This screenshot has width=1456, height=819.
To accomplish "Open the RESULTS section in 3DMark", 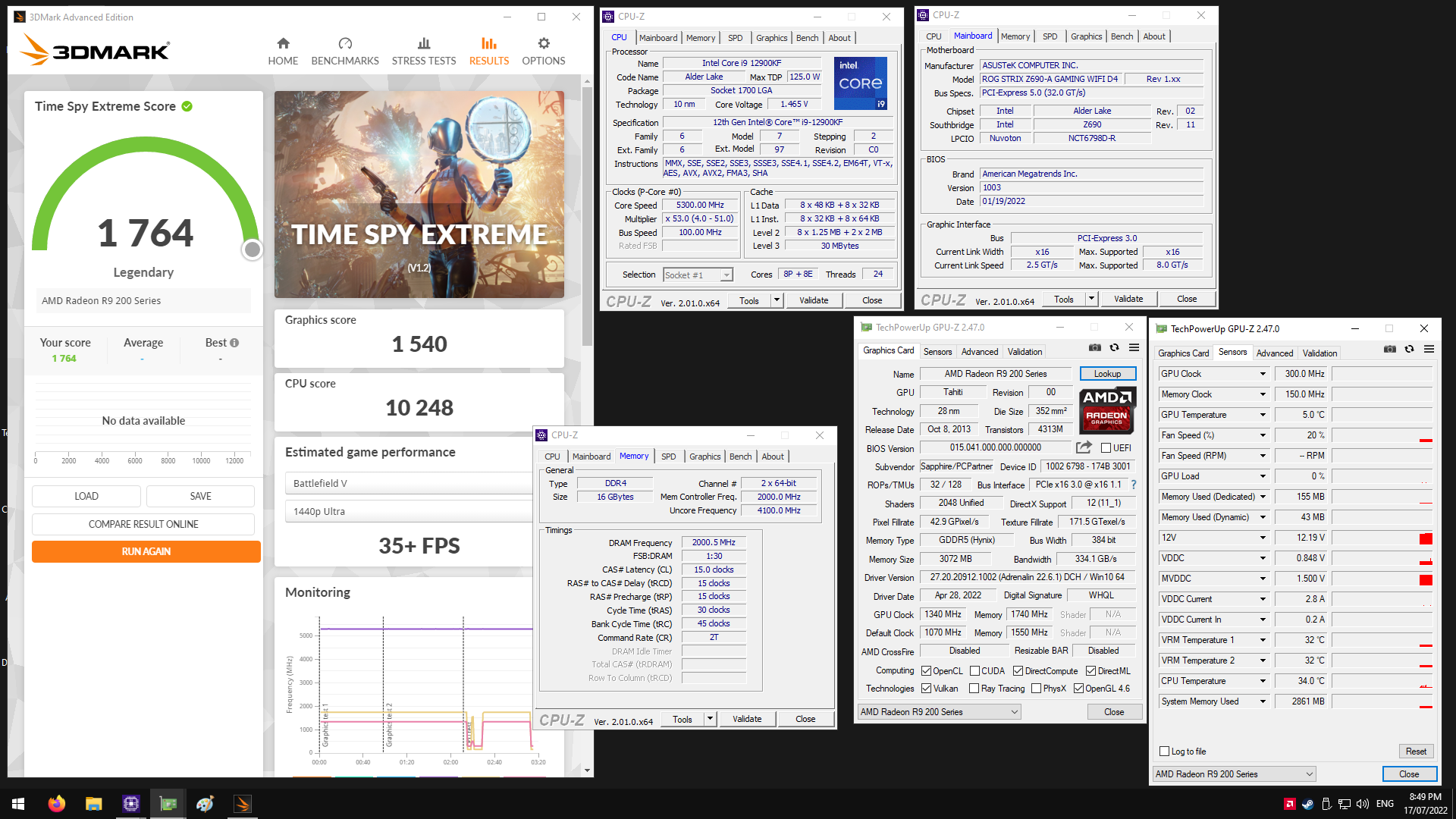I will click(489, 52).
